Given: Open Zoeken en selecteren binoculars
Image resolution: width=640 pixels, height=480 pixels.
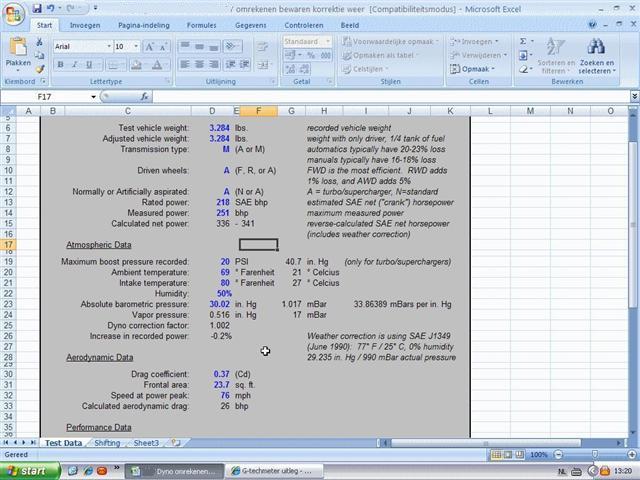Looking at the screenshot, I should pyautogui.click(x=596, y=56).
